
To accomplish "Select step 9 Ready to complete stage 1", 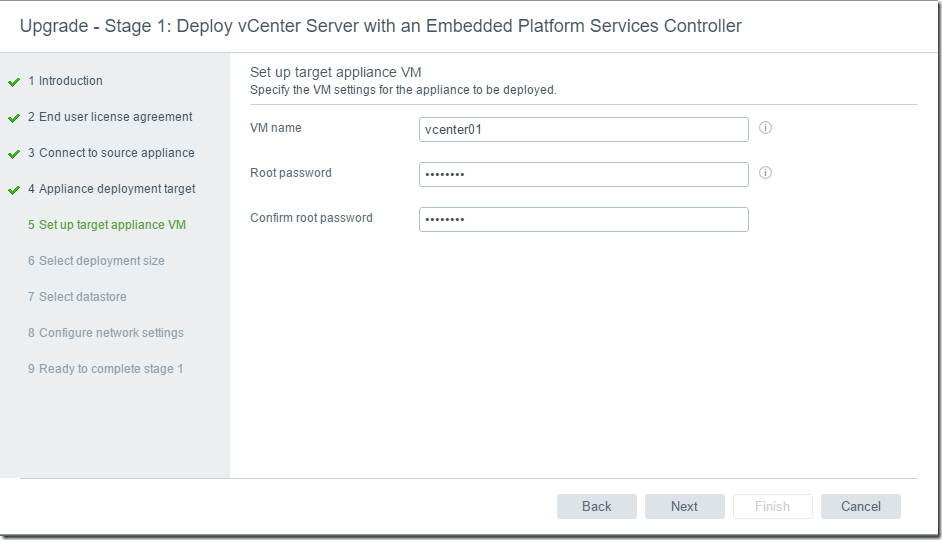I will pos(105,369).
